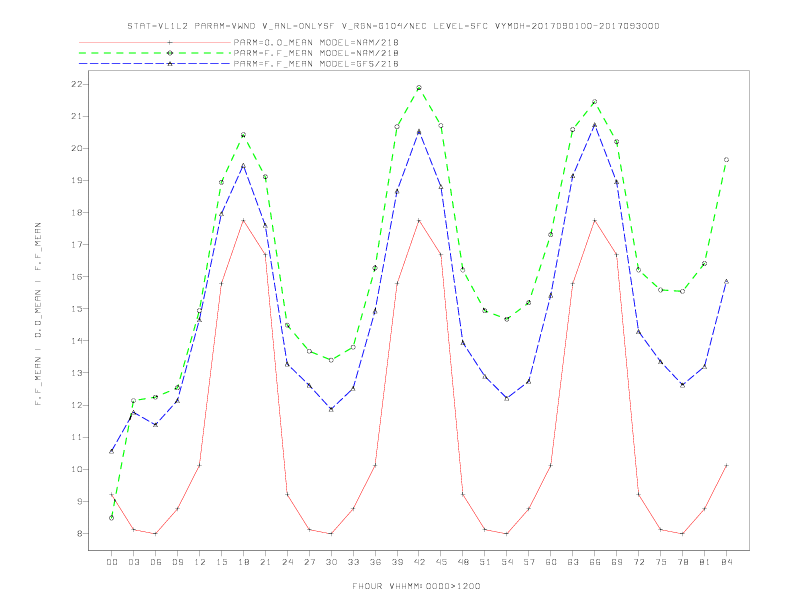Click the y-axis tick label 18
This screenshot has height=612, width=792.
[x=76, y=213]
